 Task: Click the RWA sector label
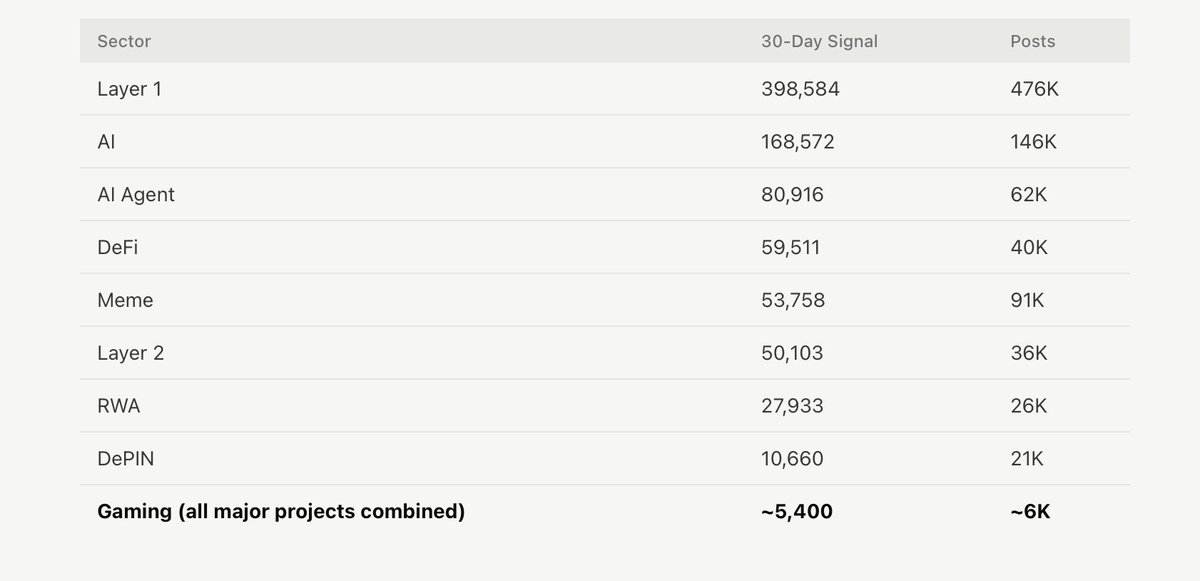(119, 406)
